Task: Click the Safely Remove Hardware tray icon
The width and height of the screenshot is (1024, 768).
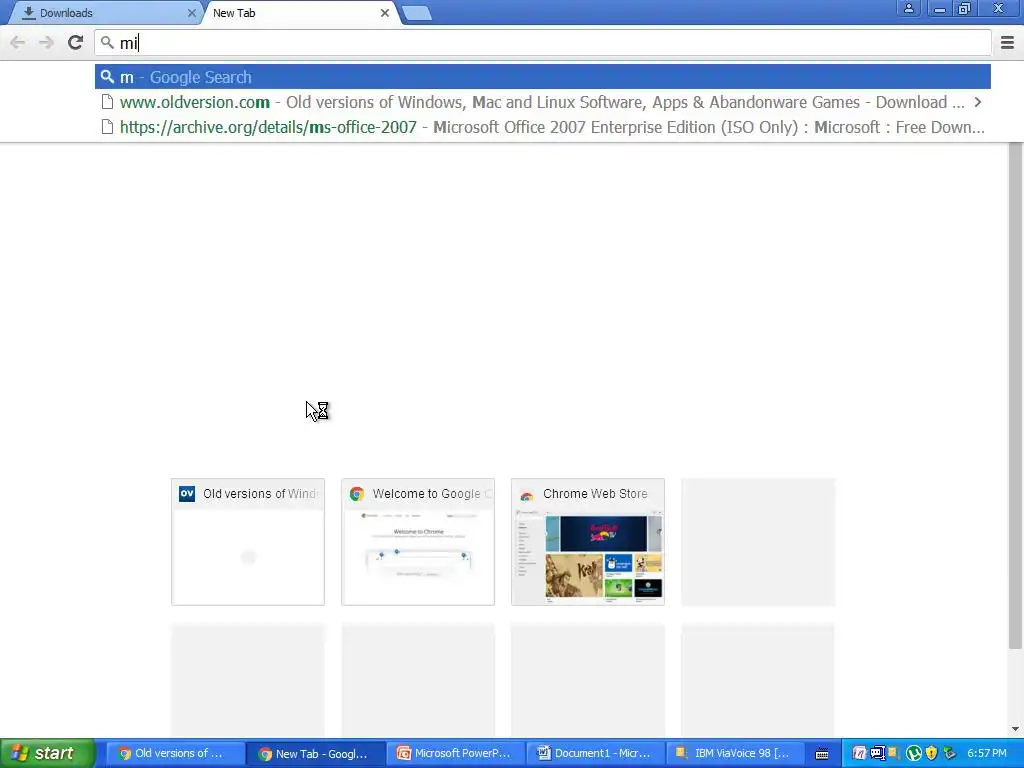Action: (949, 754)
